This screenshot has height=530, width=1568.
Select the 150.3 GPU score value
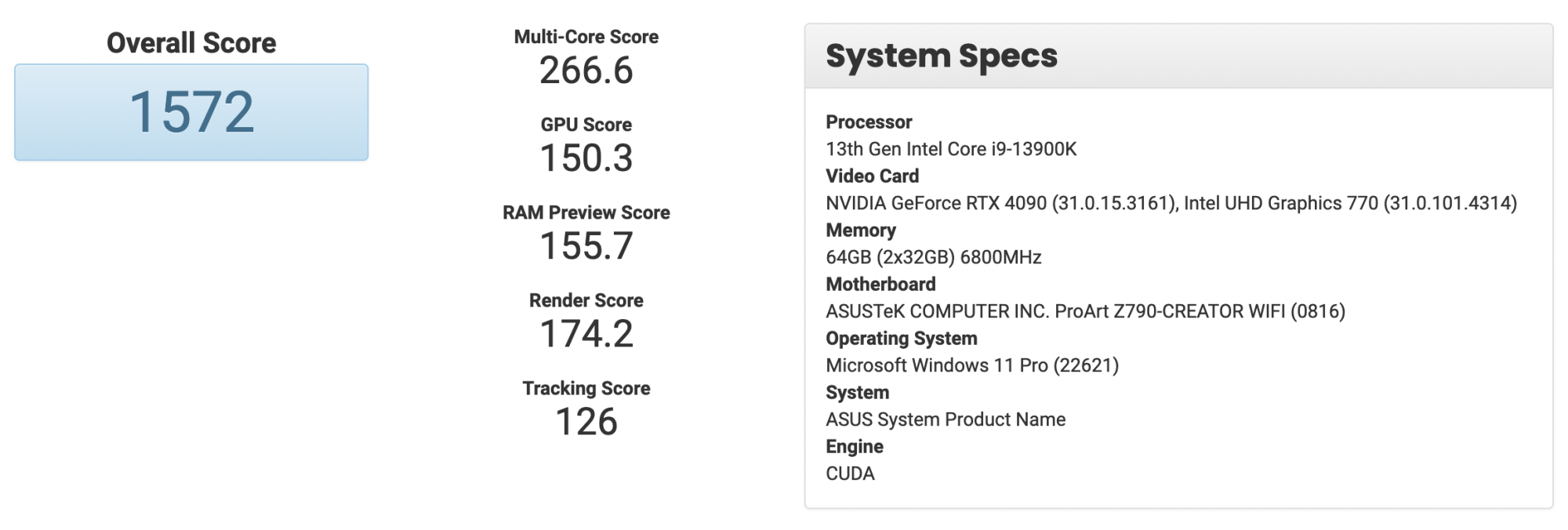tap(586, 158)
